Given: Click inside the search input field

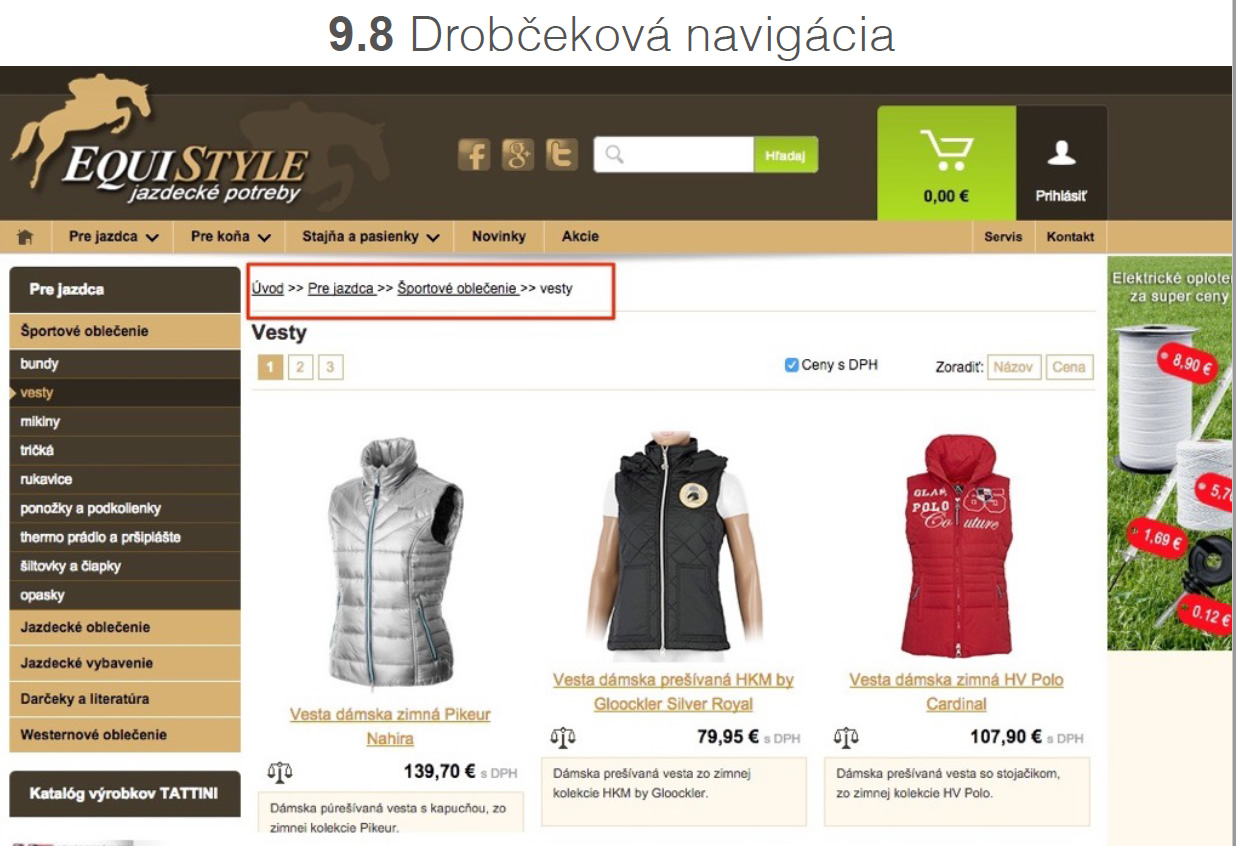Looking at the screenshot, I should 674,155.
